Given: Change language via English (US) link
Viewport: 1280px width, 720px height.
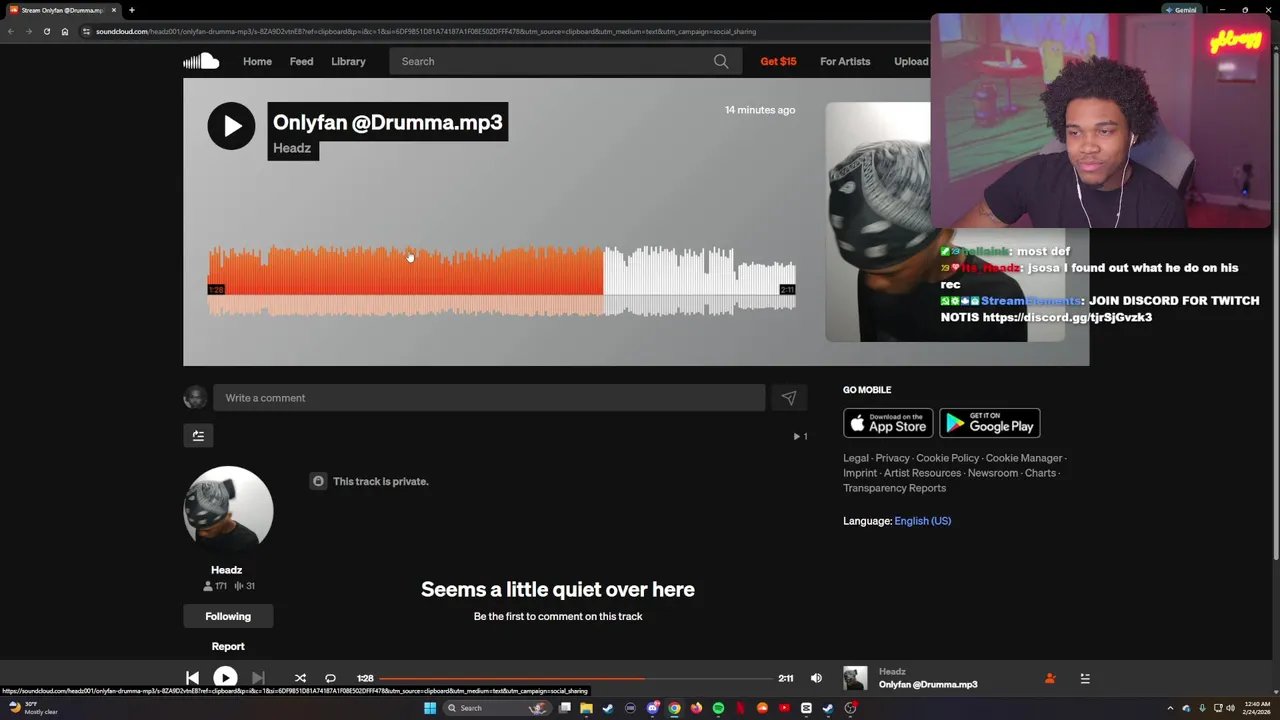Looking at the screenshot, I should (922, 521).
